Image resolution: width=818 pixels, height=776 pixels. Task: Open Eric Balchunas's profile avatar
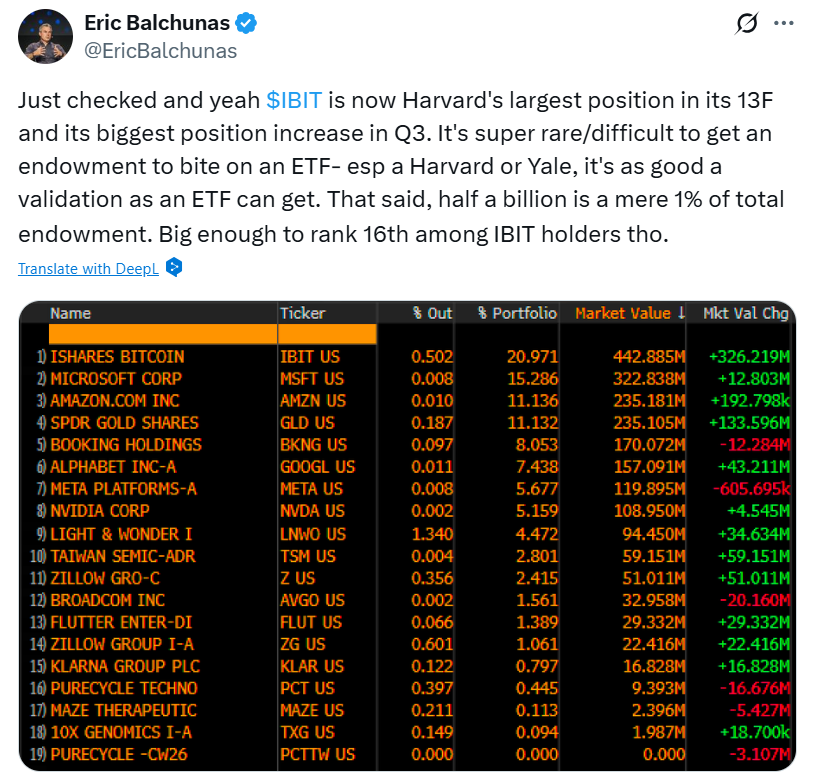pyautogui.click(x=43, y=36)
